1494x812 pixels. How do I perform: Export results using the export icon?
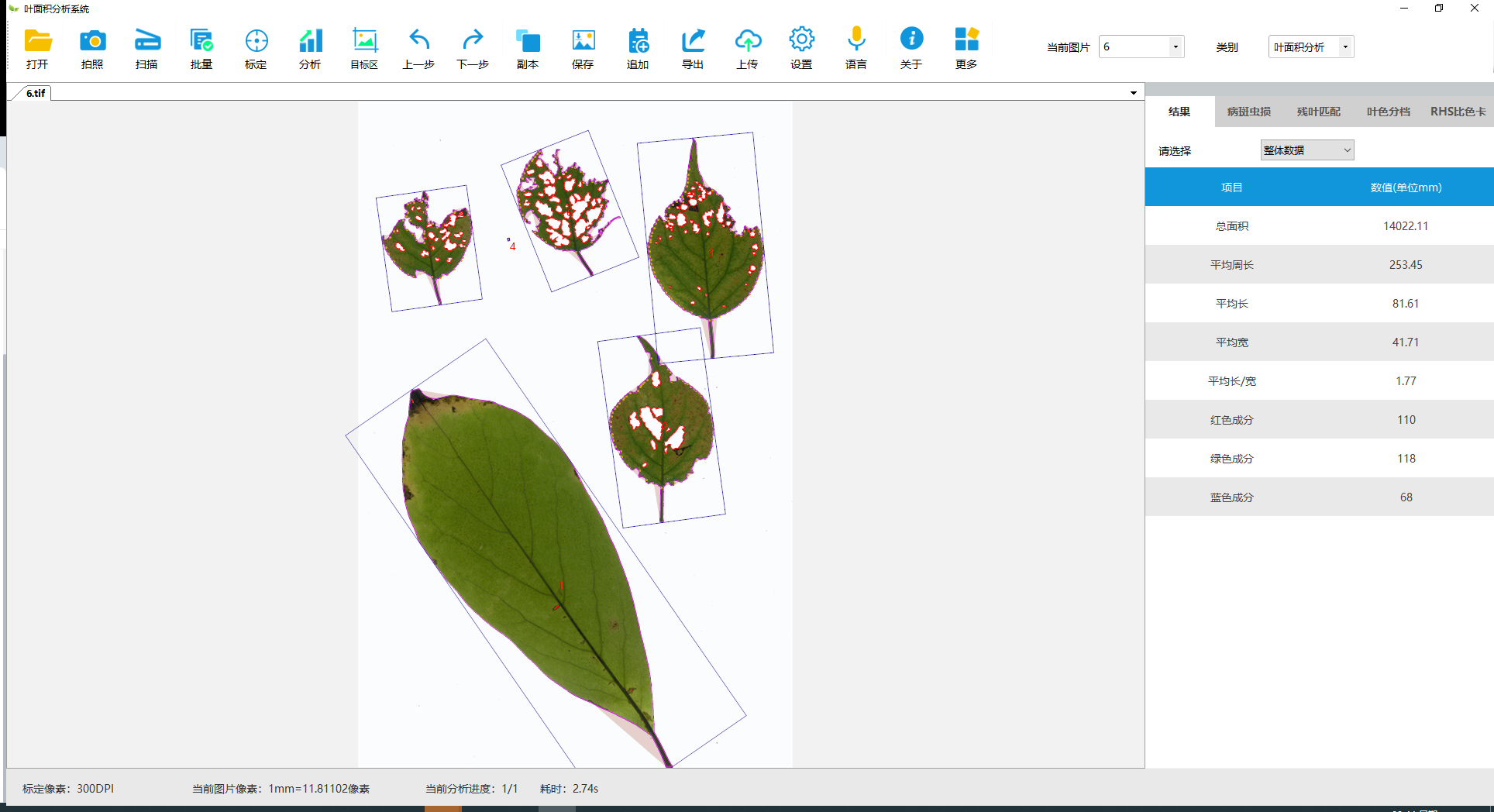point(693,41)
